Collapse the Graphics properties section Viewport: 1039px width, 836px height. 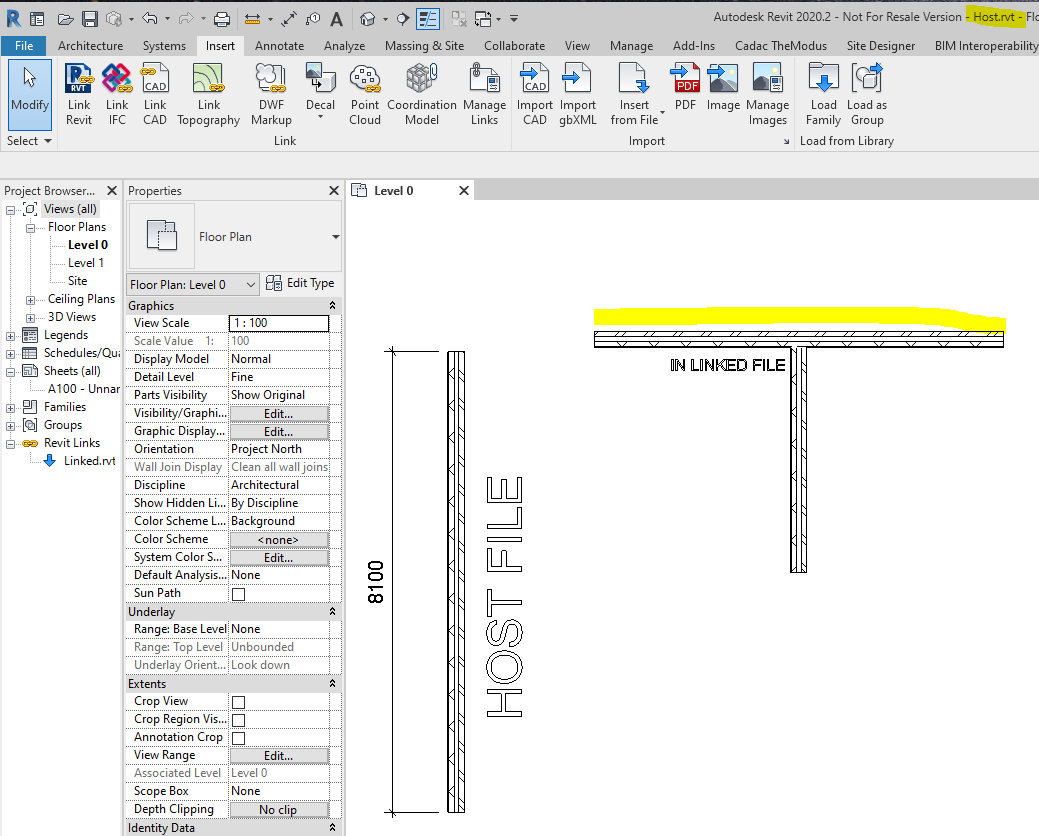pos(333,305)
